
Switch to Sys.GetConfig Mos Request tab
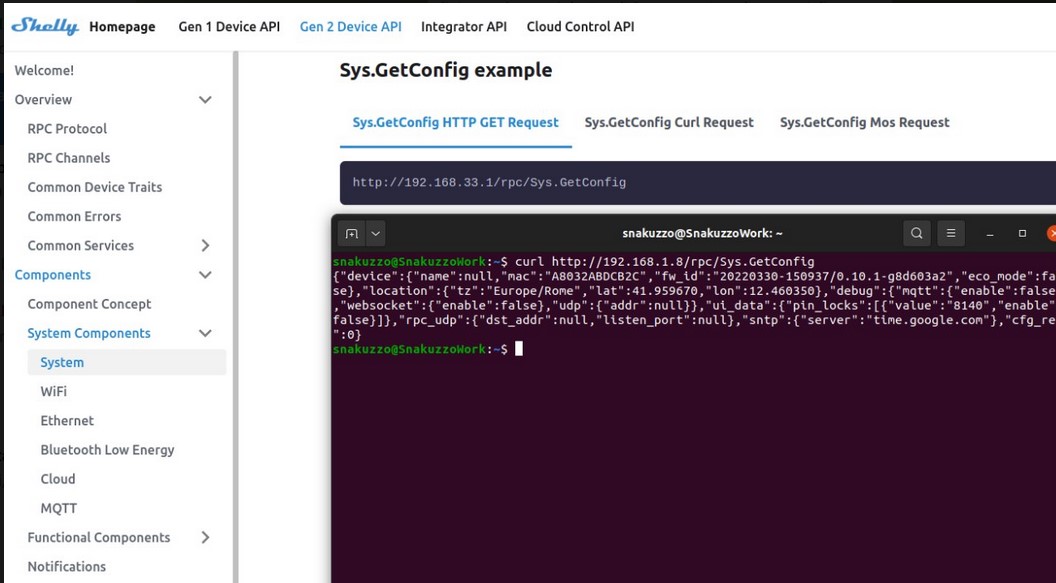pos(864,122)
